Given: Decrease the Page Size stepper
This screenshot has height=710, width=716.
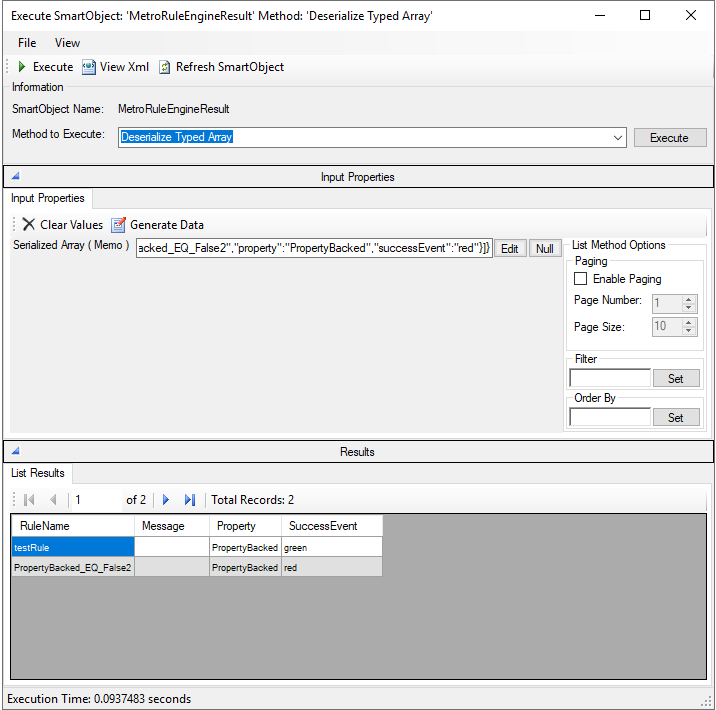Looking at the screenshot, I should click(x=689, y=330).
